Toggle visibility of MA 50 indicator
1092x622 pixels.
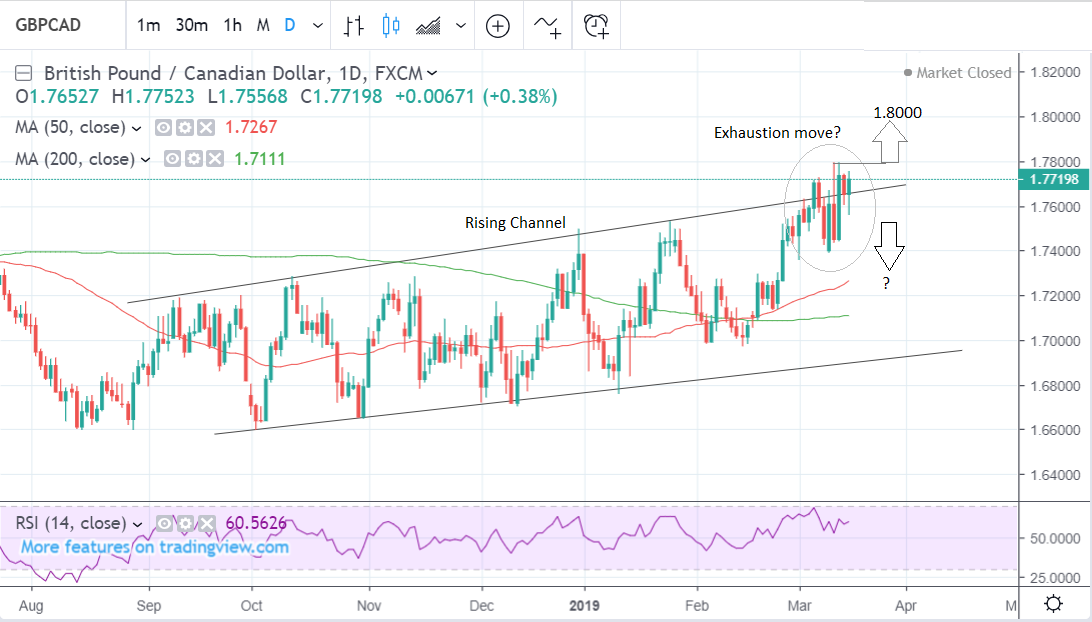pos(165,128)
